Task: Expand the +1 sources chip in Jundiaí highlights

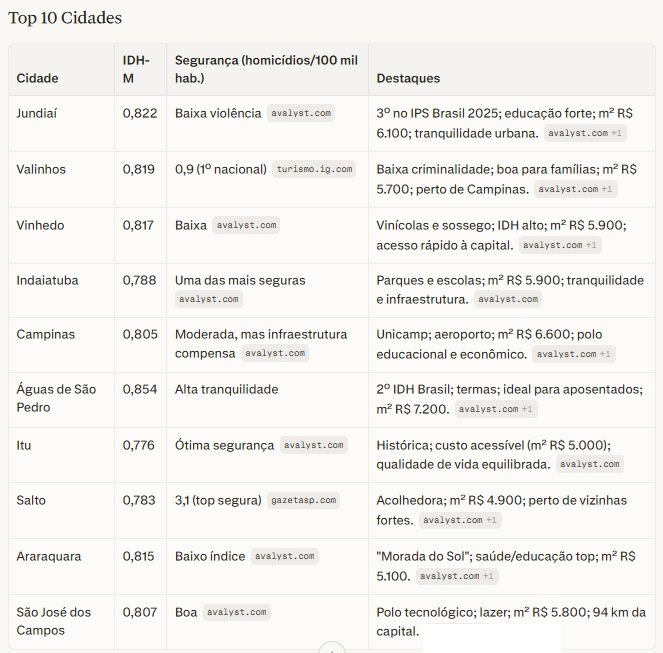Action: [585, 132]
